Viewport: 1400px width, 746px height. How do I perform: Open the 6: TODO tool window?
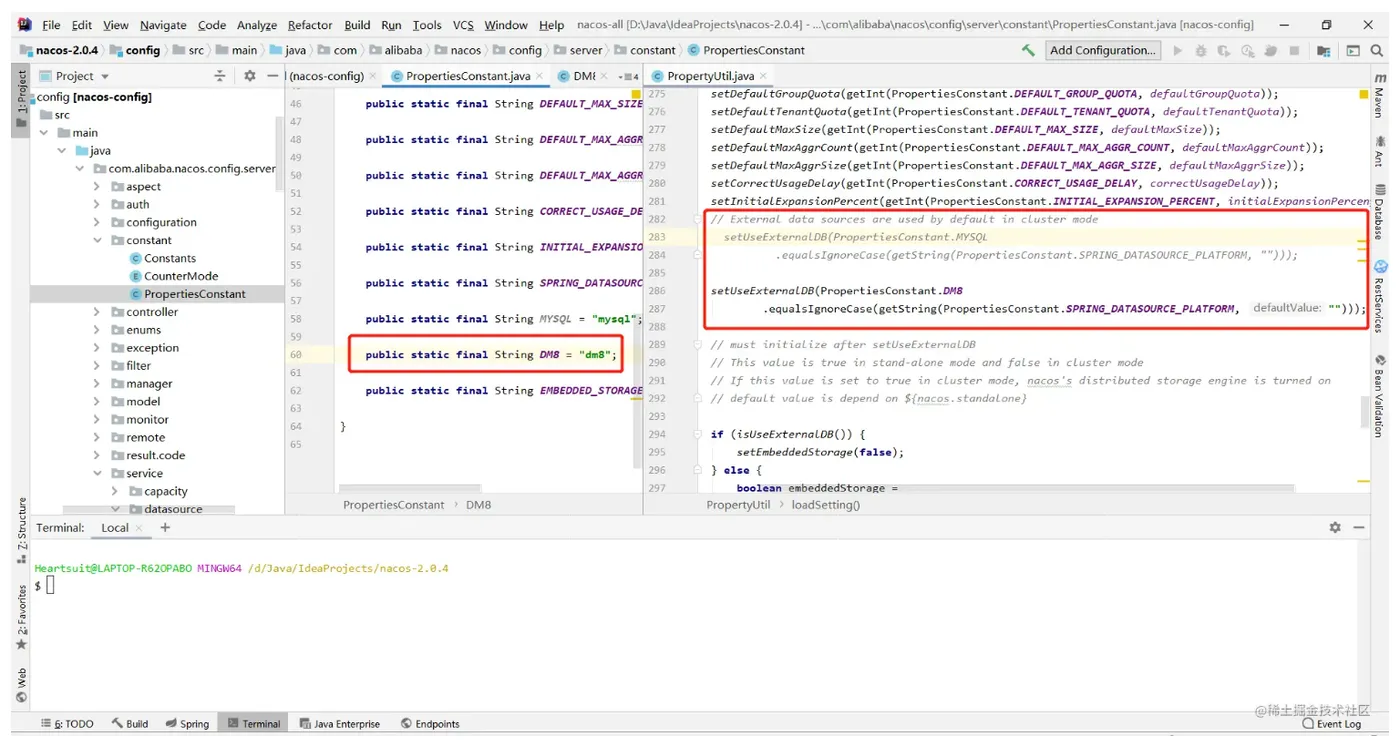click(68, 724)
